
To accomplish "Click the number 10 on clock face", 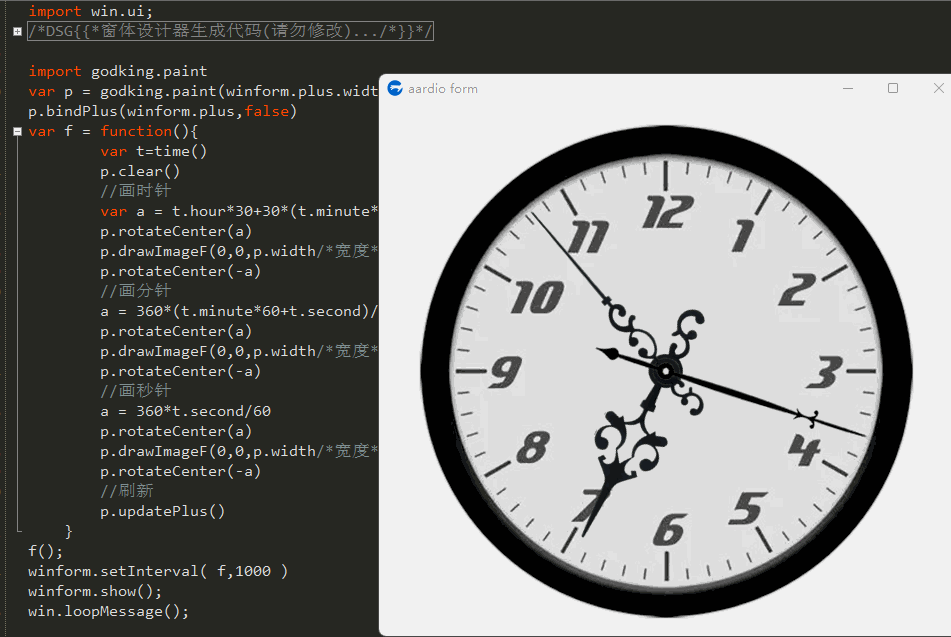I will pyautogui.click(x=537, y=297).
